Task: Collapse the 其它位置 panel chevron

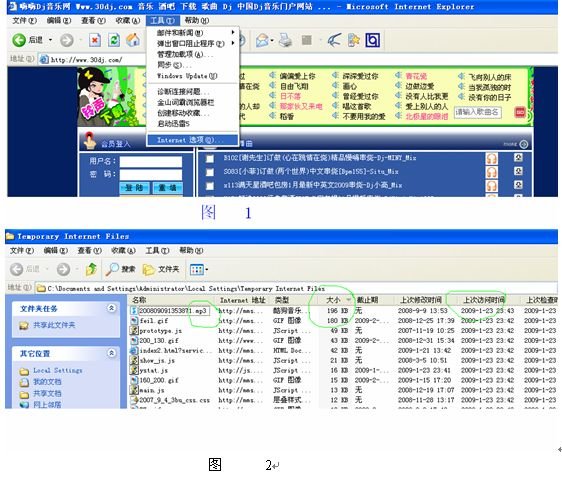Action: [111, 353]
